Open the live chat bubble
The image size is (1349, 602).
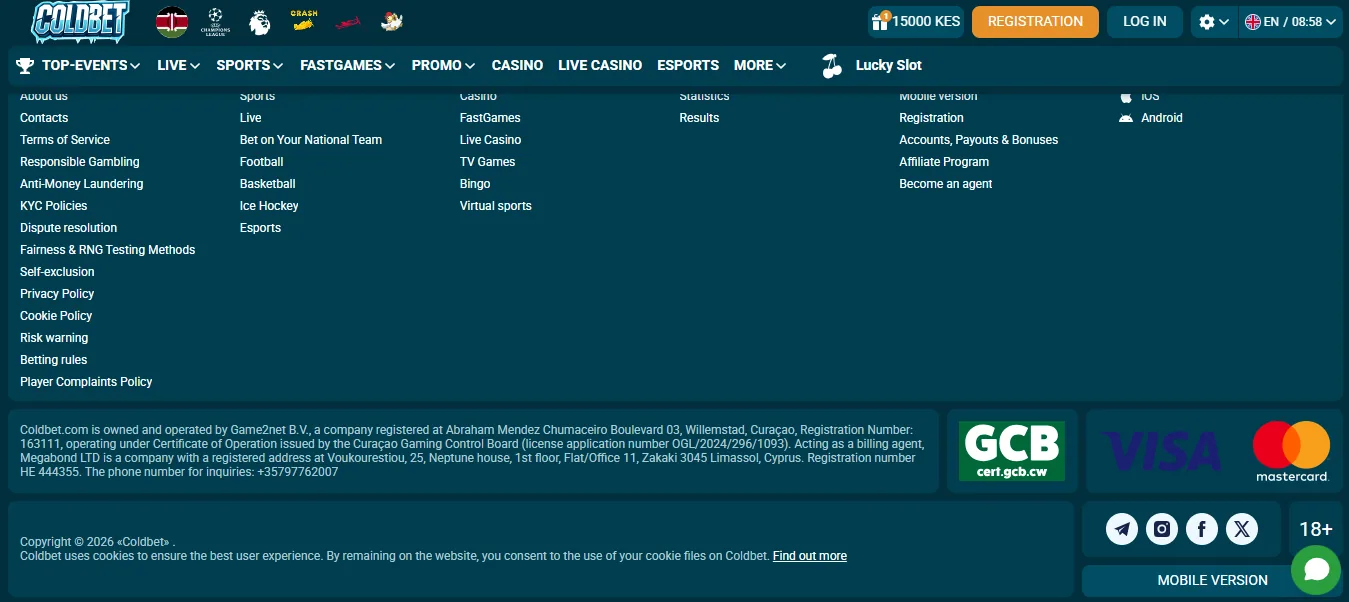1316,570
